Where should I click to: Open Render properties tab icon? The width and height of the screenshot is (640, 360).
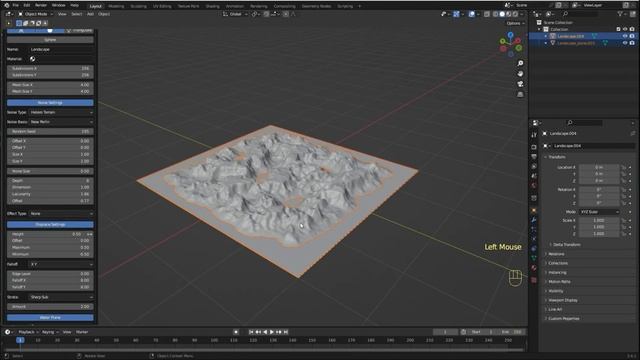pyautogui.click(x=534, y=147)
